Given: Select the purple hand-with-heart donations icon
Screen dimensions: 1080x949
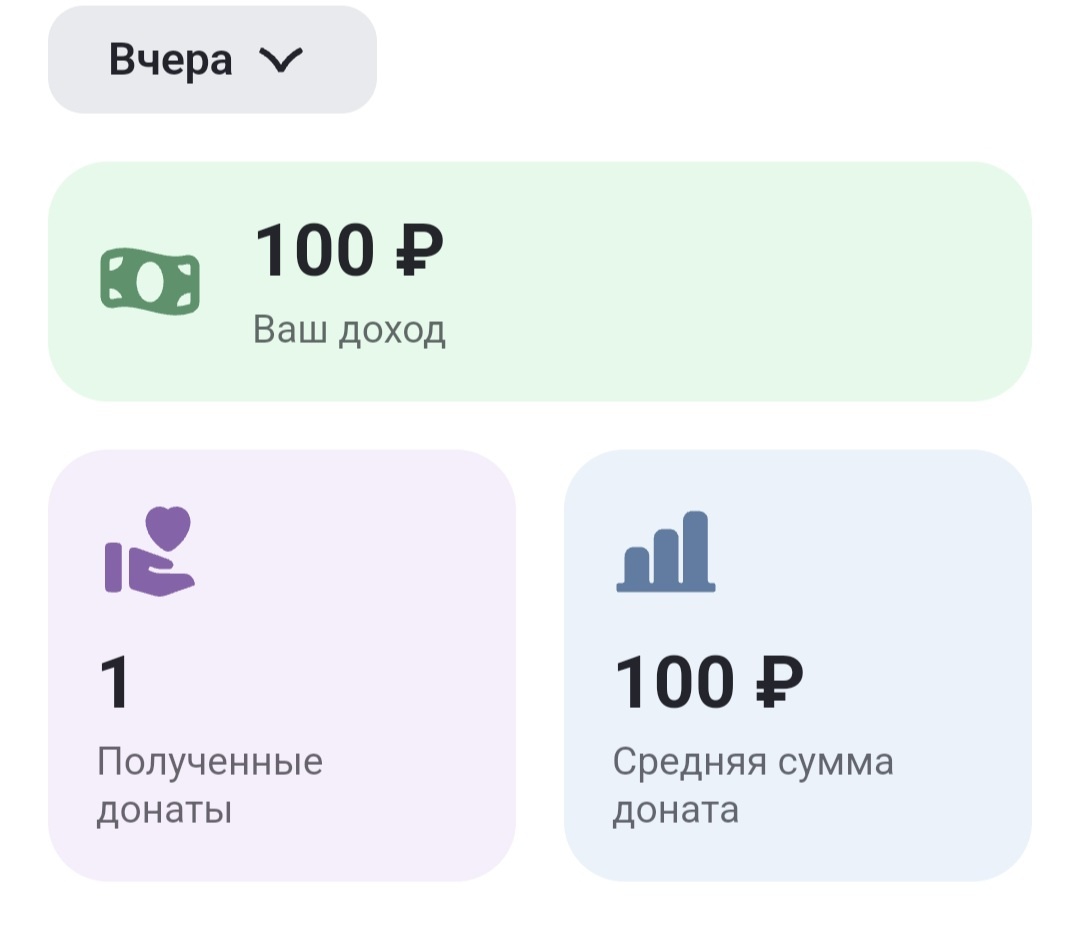Looking at the screenshot, I should coord(150,550).
